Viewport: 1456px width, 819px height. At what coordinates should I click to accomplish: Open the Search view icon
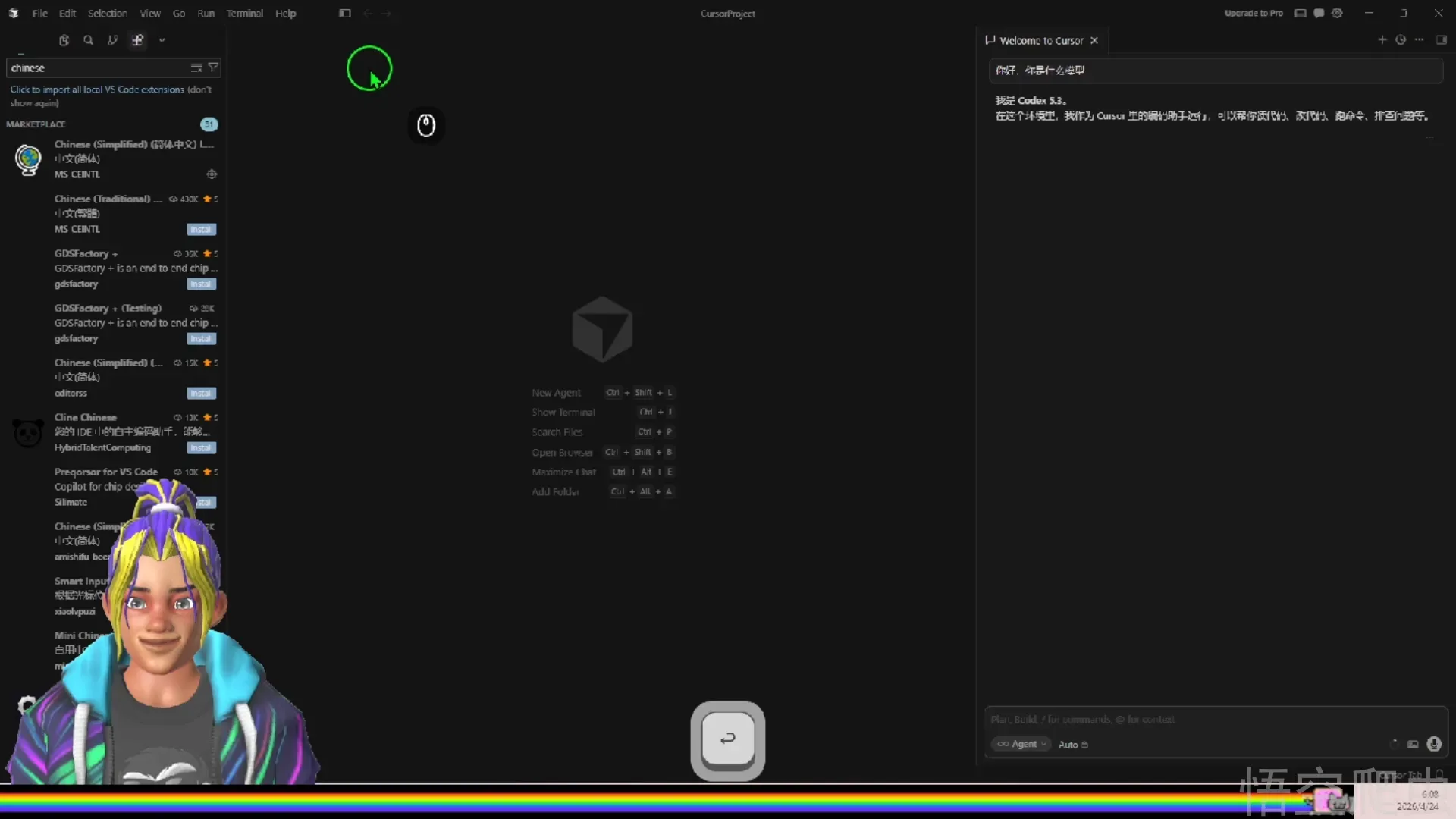pyautogui.click(x=88, y=40)
